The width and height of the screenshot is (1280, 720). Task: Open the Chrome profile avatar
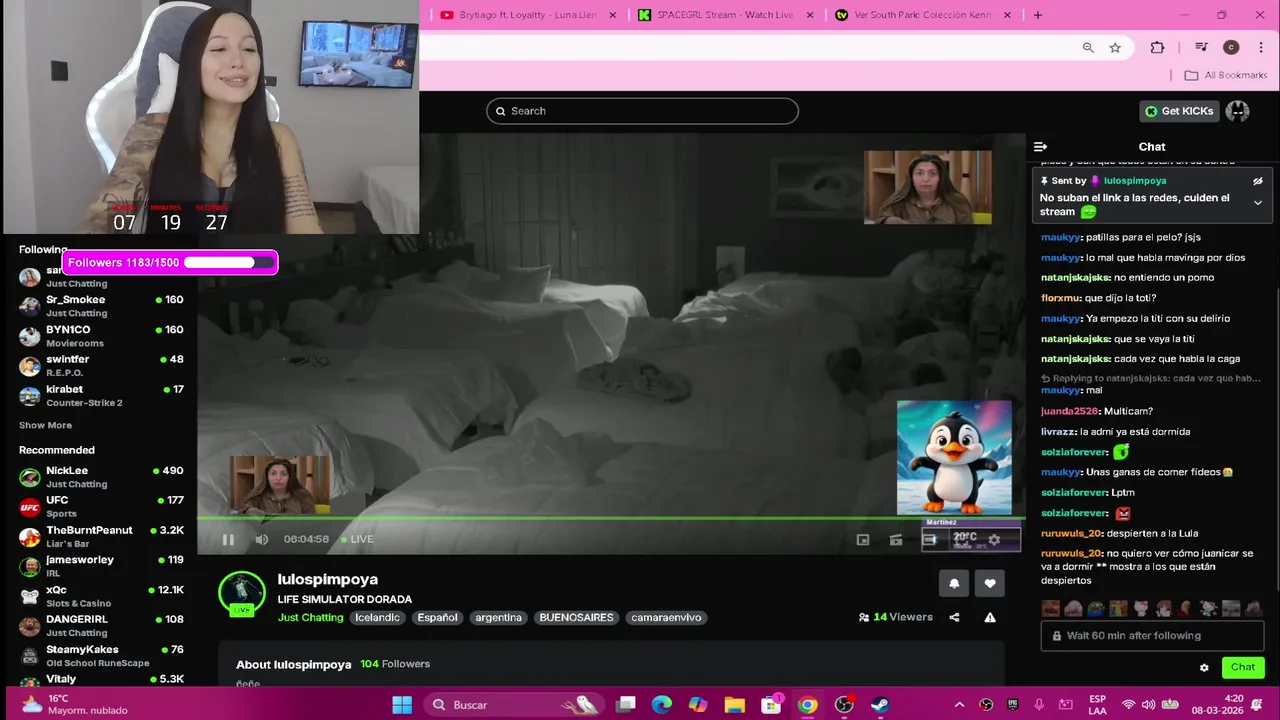pos(1231,47)
